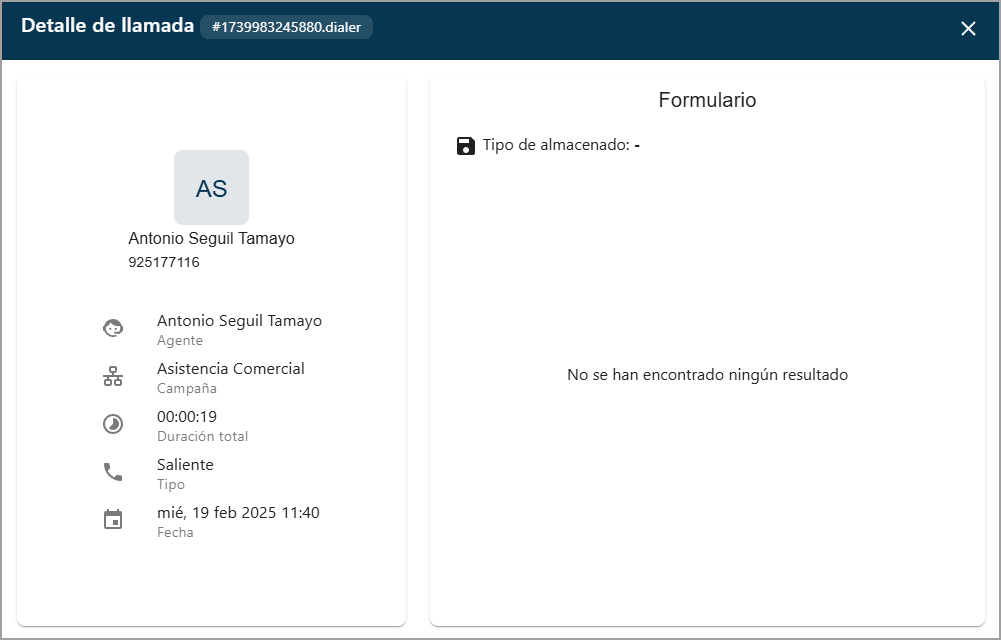Image resolution: width=1001 pixels, height=640 pixels.
Task: Close the Detalle de llamada dialog
Action: [968, 29]
